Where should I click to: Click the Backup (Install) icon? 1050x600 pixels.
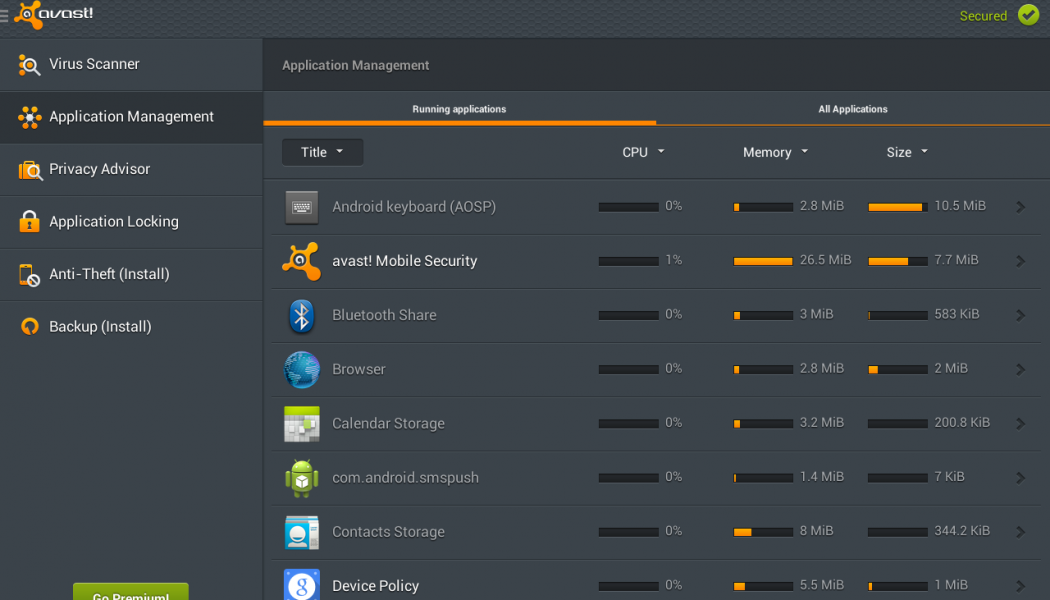point(29,327)
